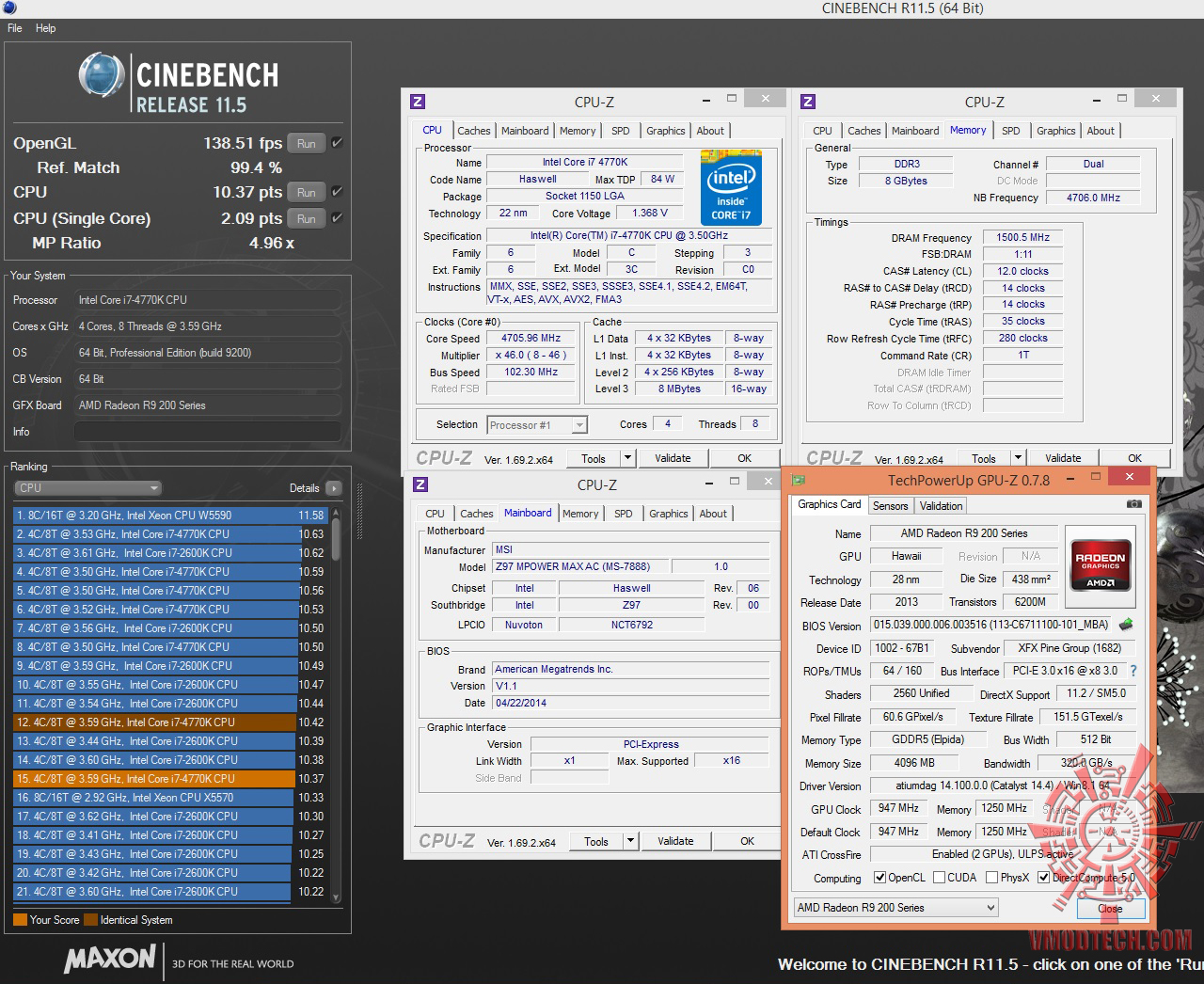Expand the Tools arrow in the CPU-Z processor window
1204x984 pixels.
tap(628, 458)
